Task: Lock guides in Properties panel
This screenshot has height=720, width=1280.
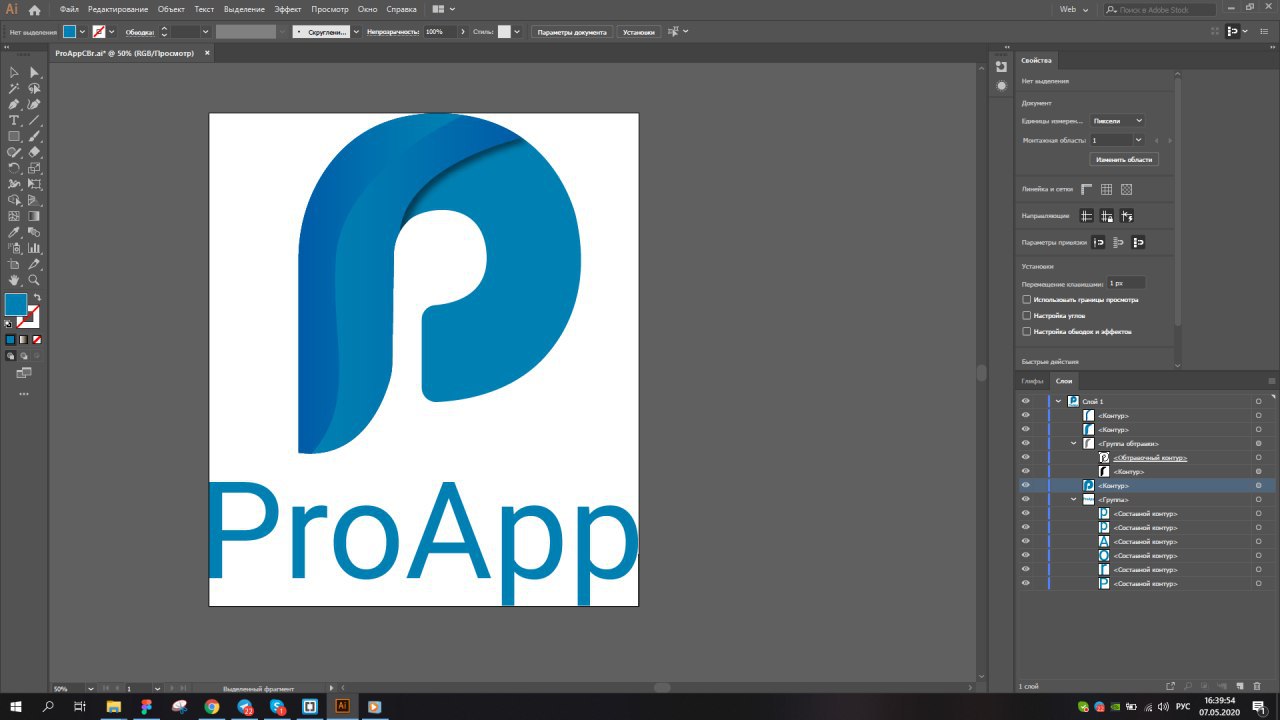Action: click(1107, 216)
